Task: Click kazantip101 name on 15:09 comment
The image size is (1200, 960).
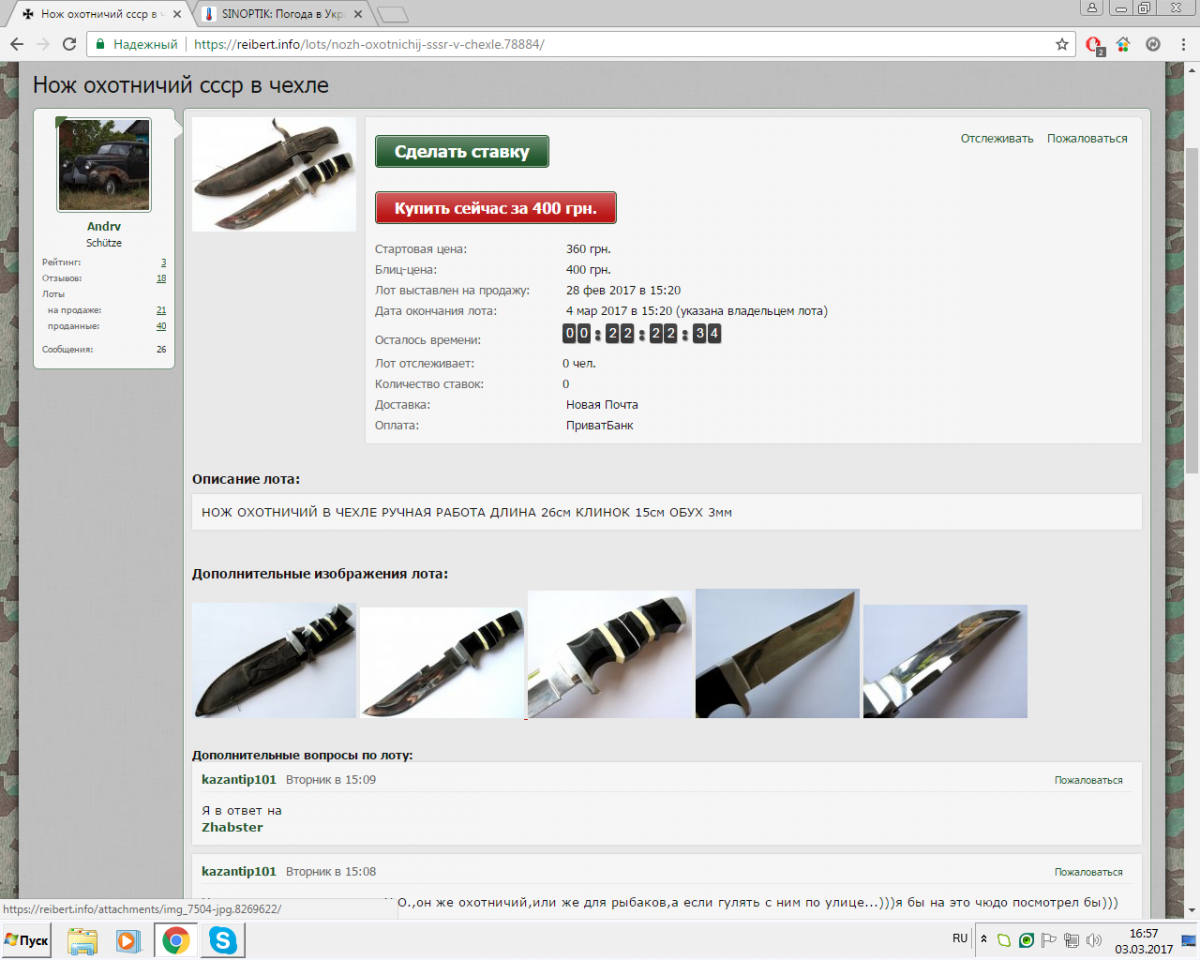Action: (x=239, y=779)
